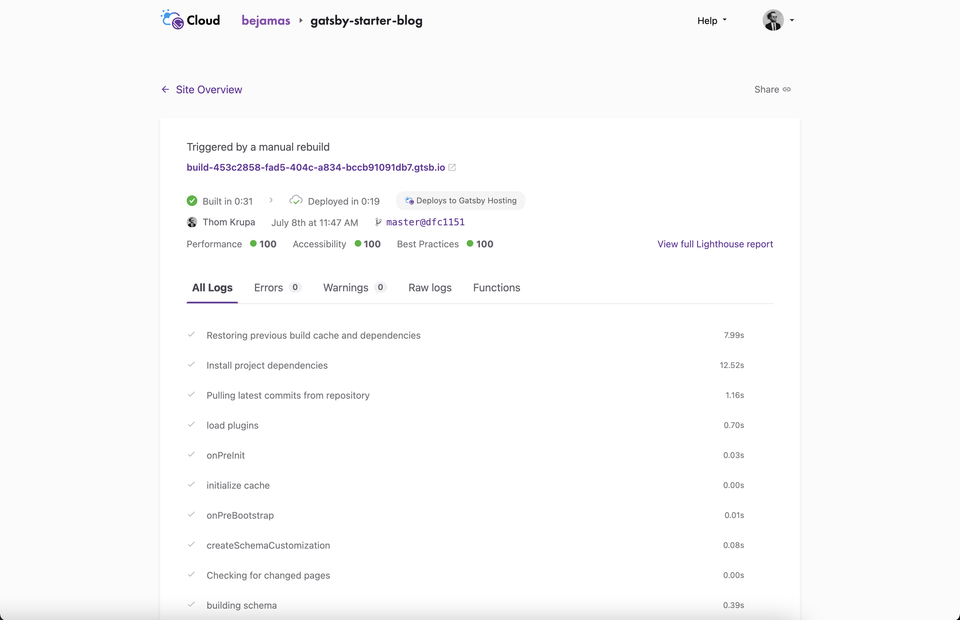Open the build-453c2858 gtsb.io URL
The height and width of the screenshot is (620, 960).
315,167
